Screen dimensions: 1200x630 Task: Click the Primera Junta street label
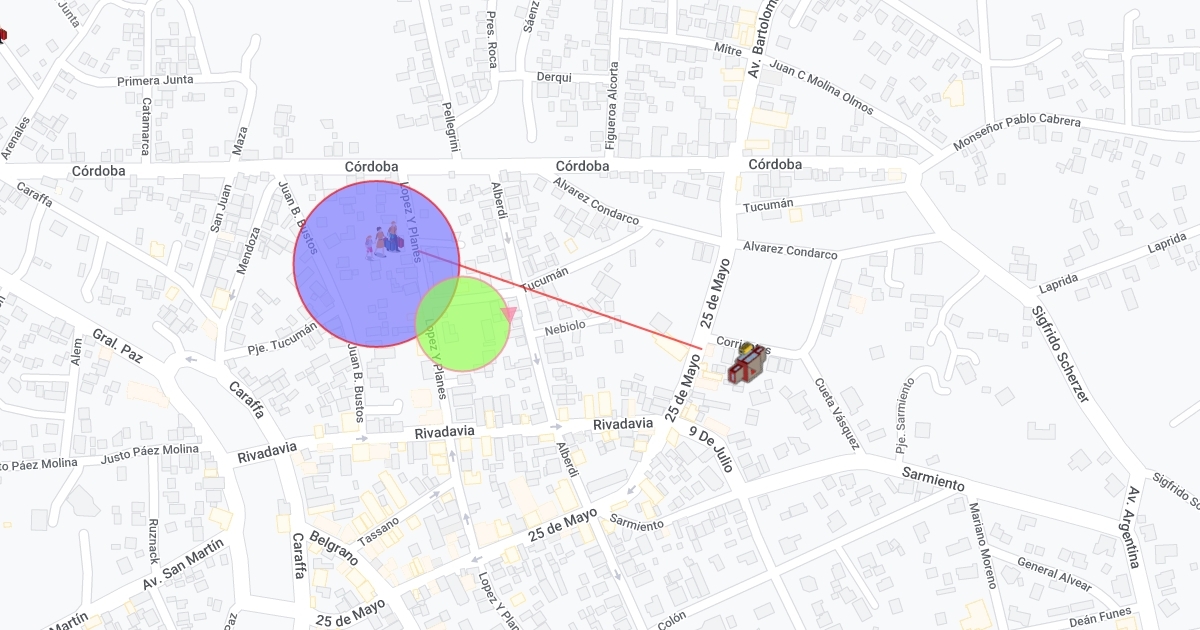tap(155, 81)
